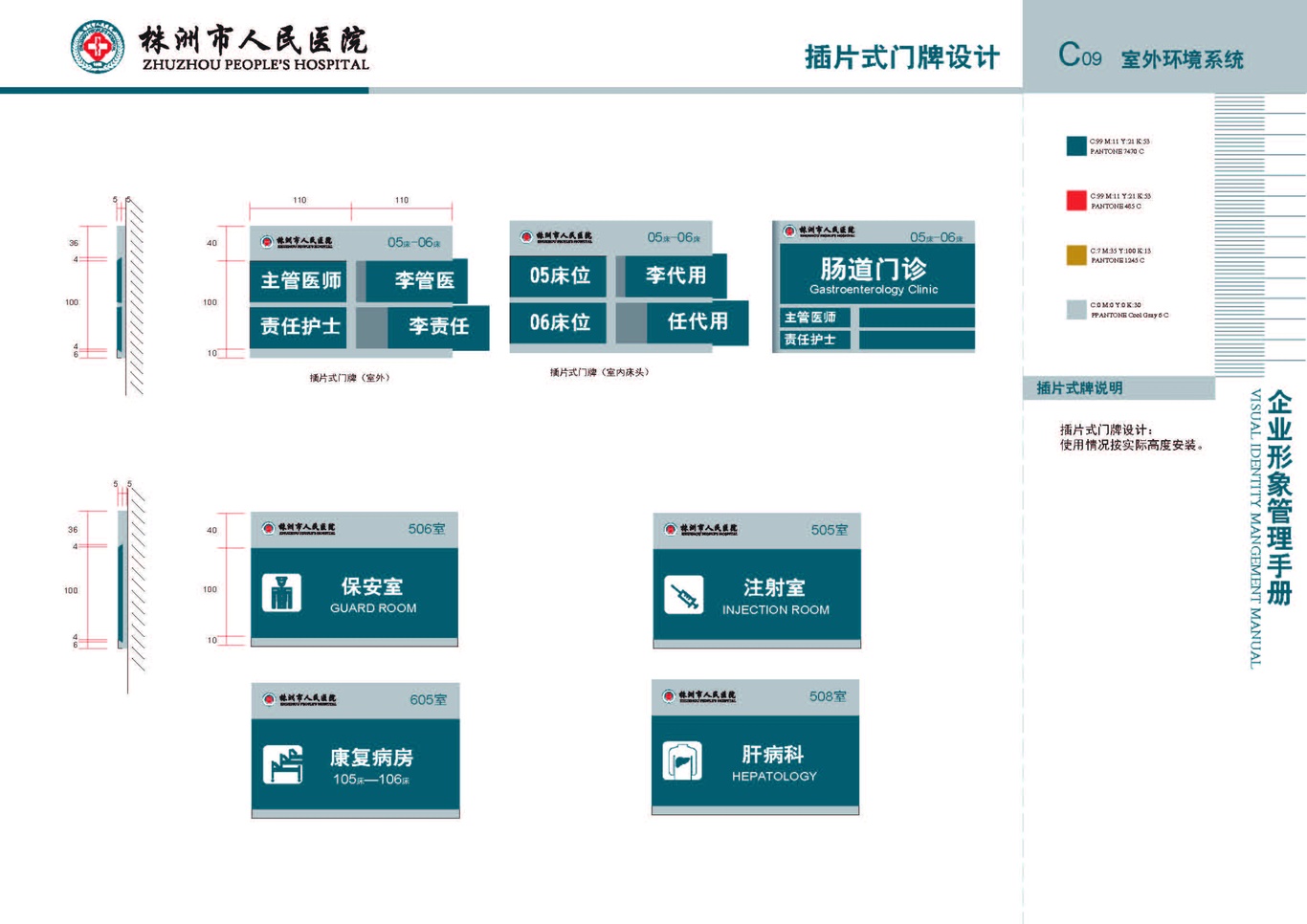Click the 室外环境系统 heading
This screenshot has width=1307, height=924.
pyautogui.click(x=1182, y=59)
